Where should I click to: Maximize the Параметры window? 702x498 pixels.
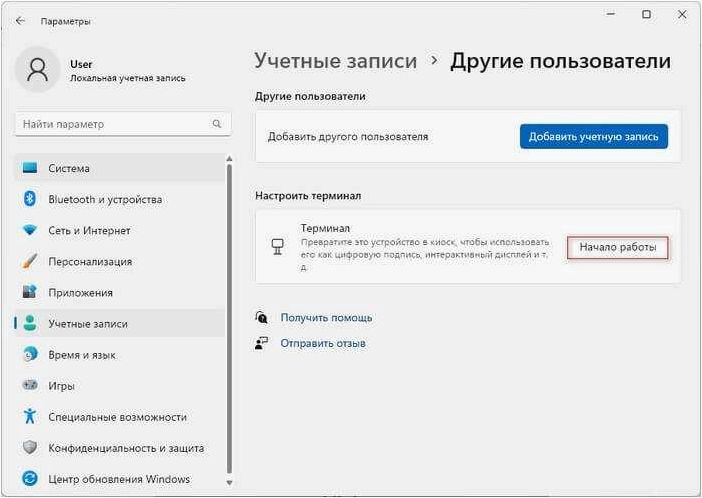coord(646,15)
